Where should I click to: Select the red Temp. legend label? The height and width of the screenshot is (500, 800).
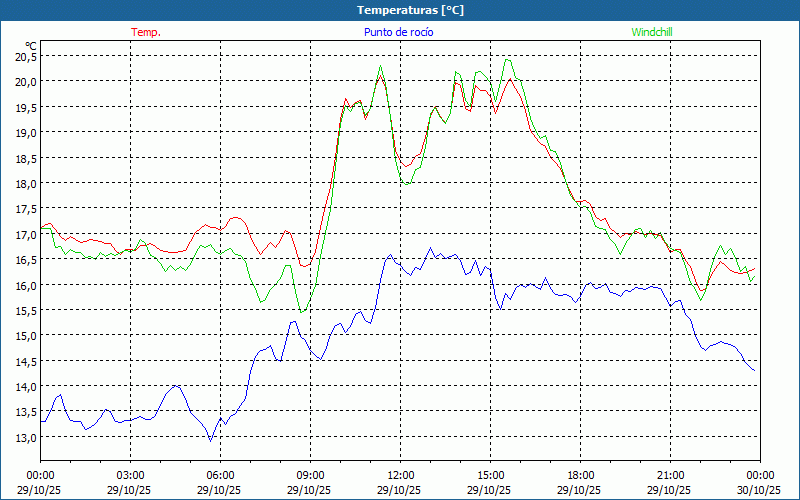click(x=146, y=32)
